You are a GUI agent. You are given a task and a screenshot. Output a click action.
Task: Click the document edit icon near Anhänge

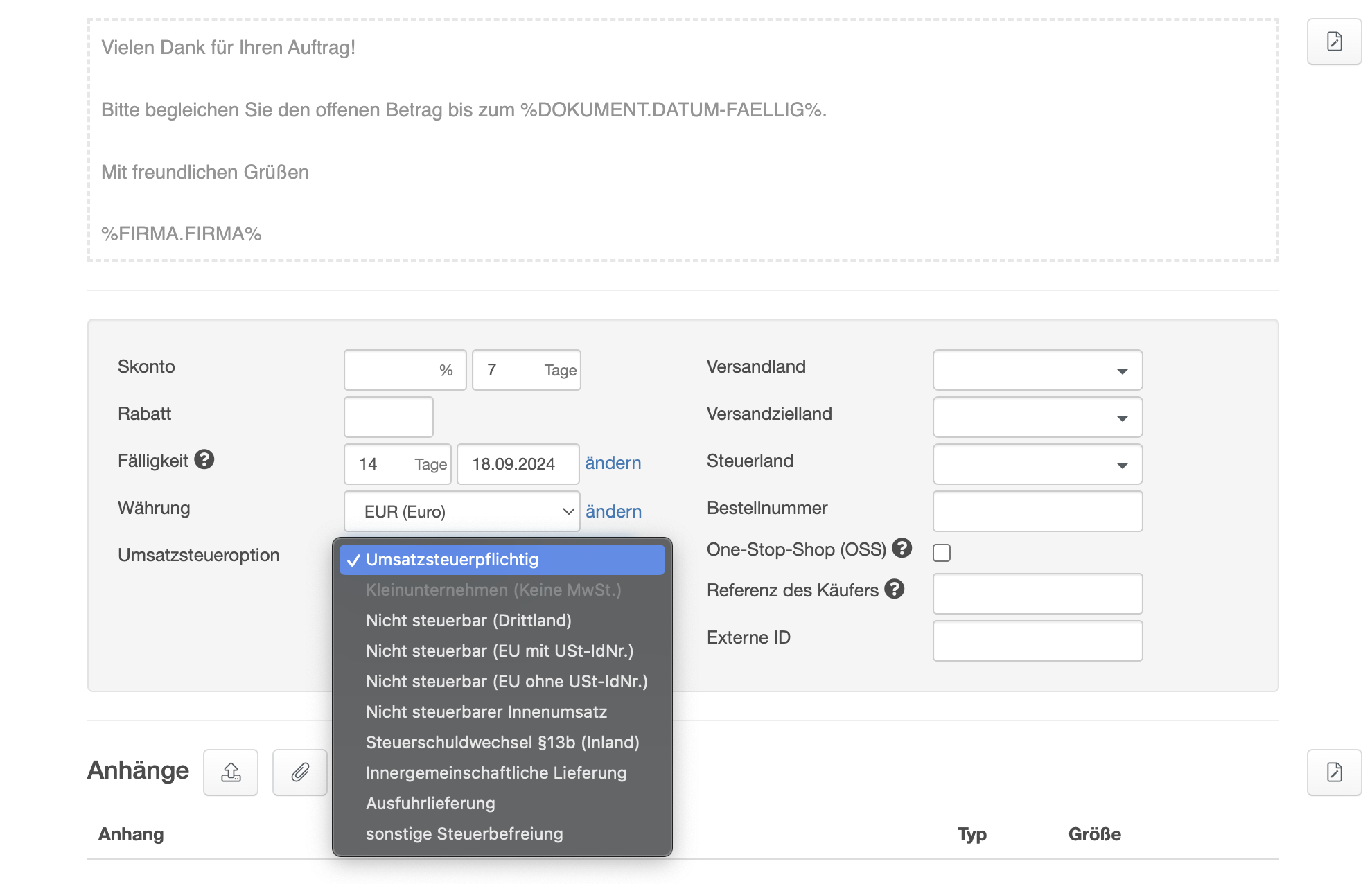(1334, 772)
